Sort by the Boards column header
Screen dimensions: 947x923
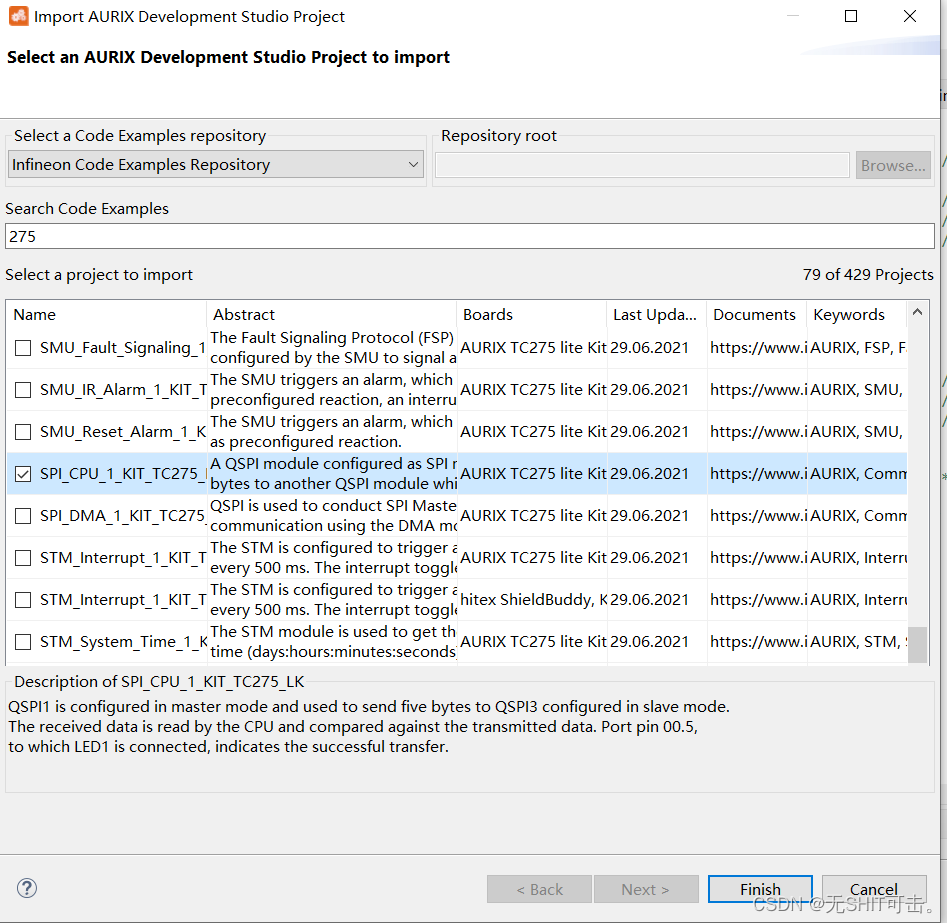531,315
